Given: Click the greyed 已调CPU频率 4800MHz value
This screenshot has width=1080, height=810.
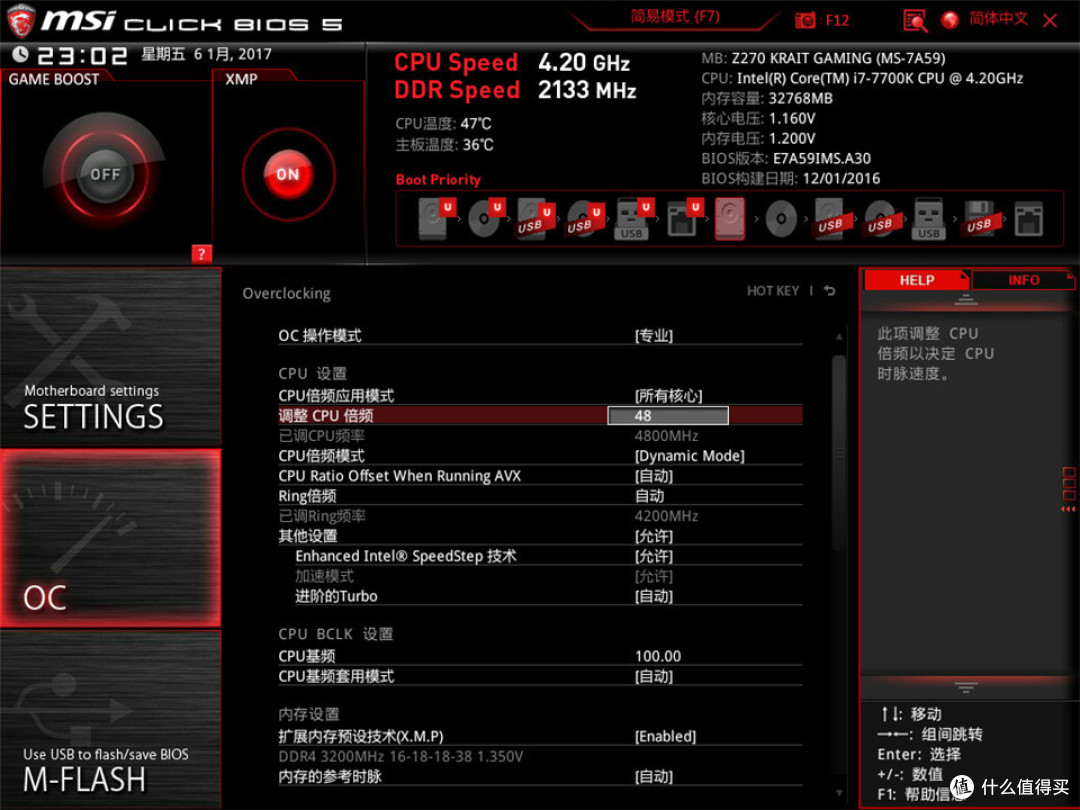Looking at the screenshot, I should (666, 435).
